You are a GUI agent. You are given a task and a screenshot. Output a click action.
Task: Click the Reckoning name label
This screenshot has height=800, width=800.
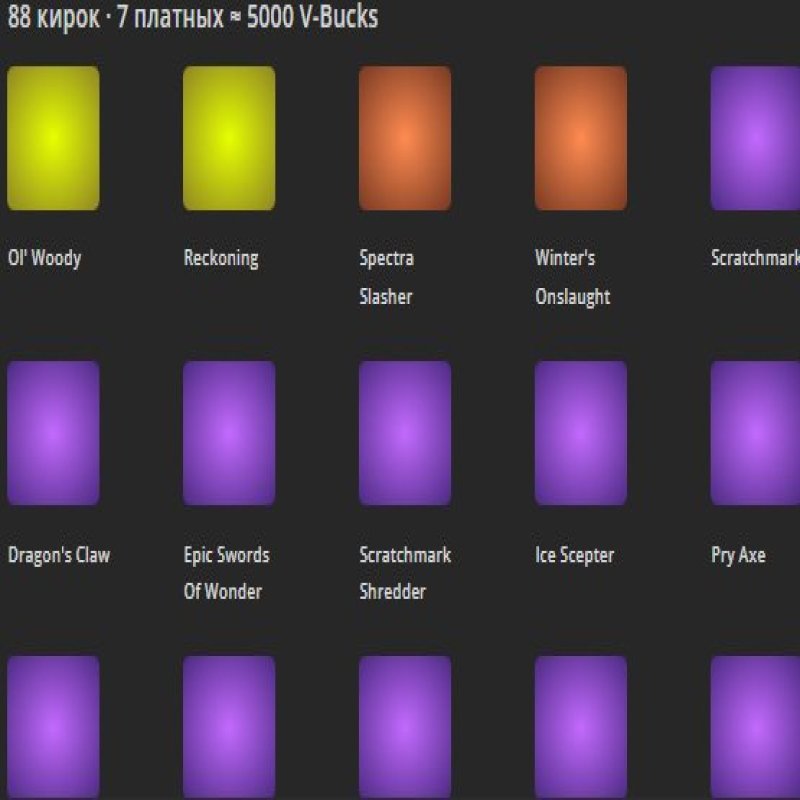pos(220,258)
